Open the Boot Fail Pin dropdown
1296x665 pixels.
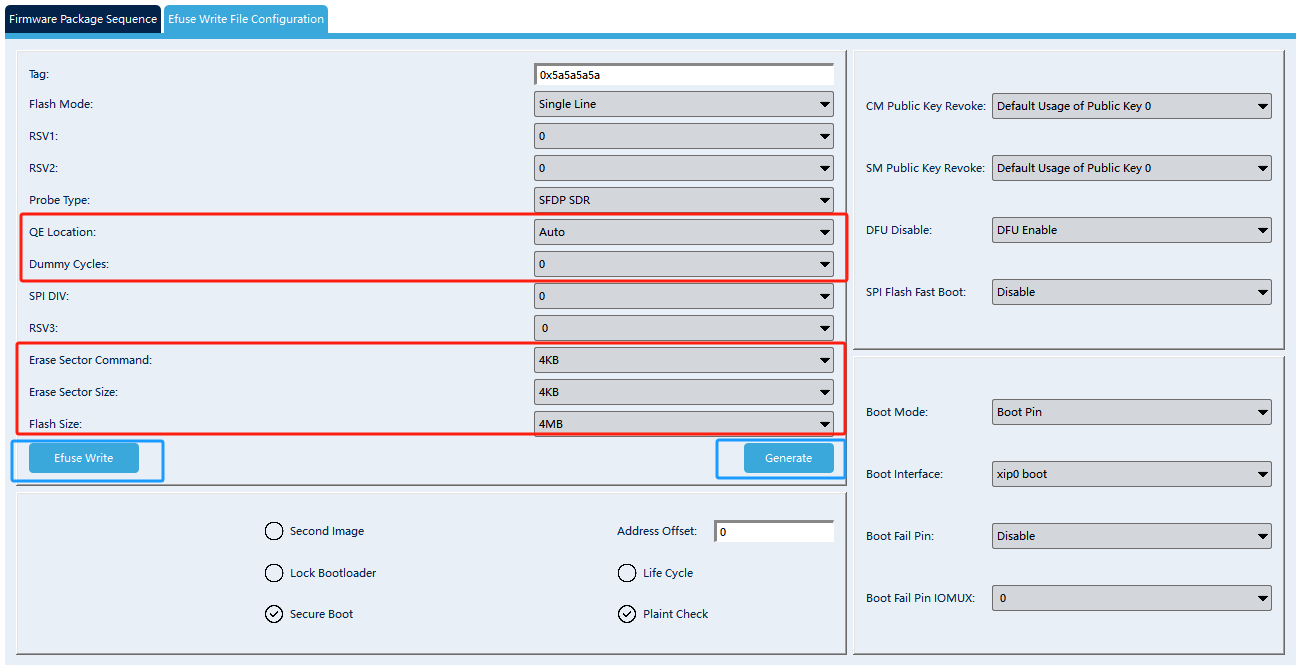[1132, 536]
